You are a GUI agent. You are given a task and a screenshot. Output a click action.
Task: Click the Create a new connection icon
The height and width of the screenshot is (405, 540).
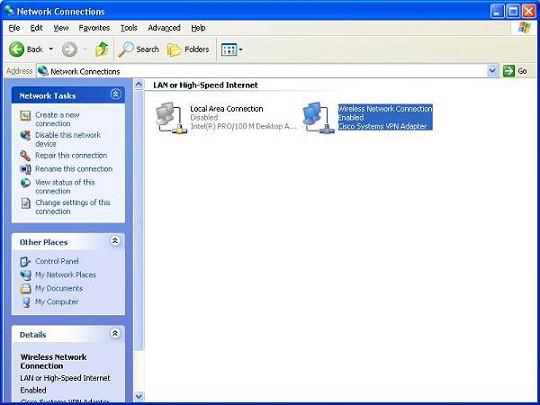pyautogui.click(x=25, y=115)
